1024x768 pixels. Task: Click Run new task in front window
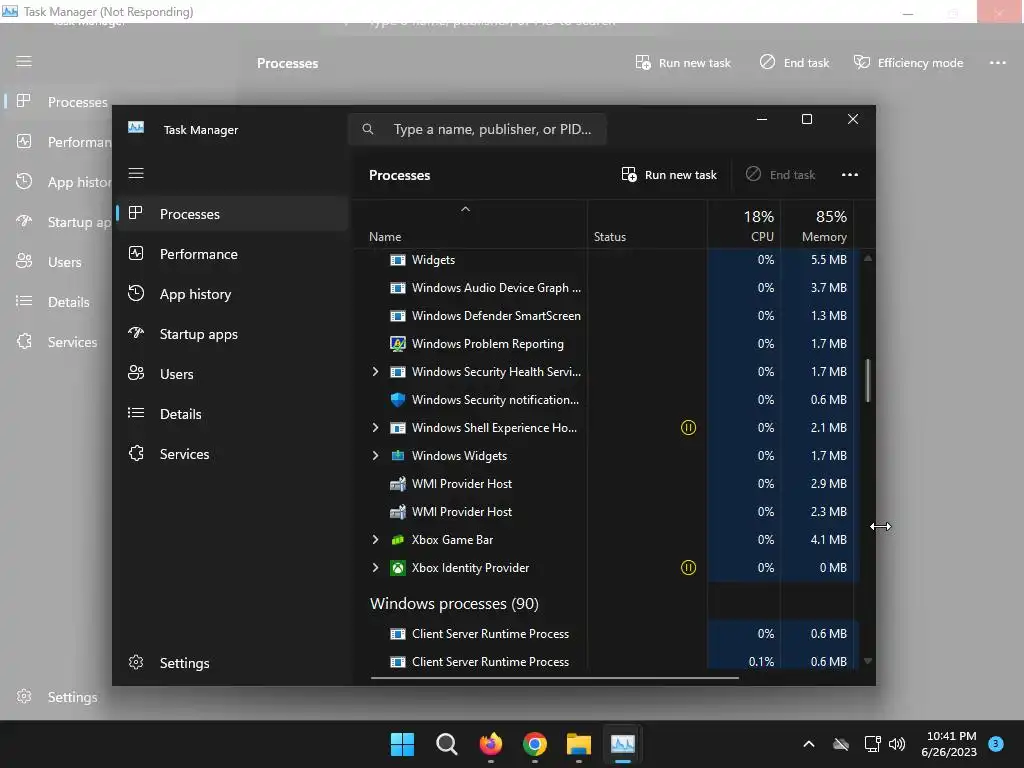coord(669,174)
